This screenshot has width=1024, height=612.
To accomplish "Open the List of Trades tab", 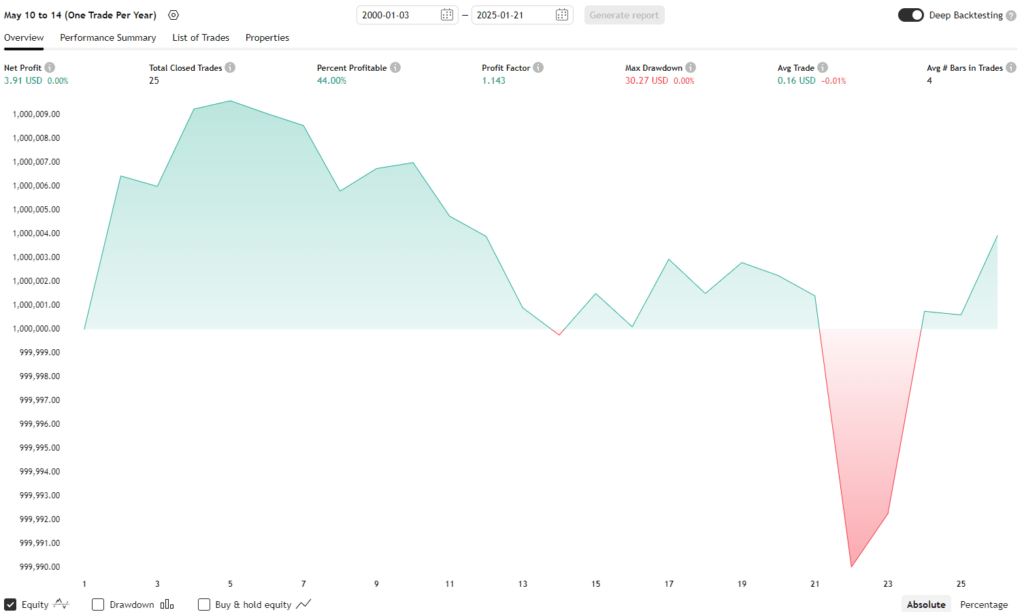I will [x=201, y=38].
